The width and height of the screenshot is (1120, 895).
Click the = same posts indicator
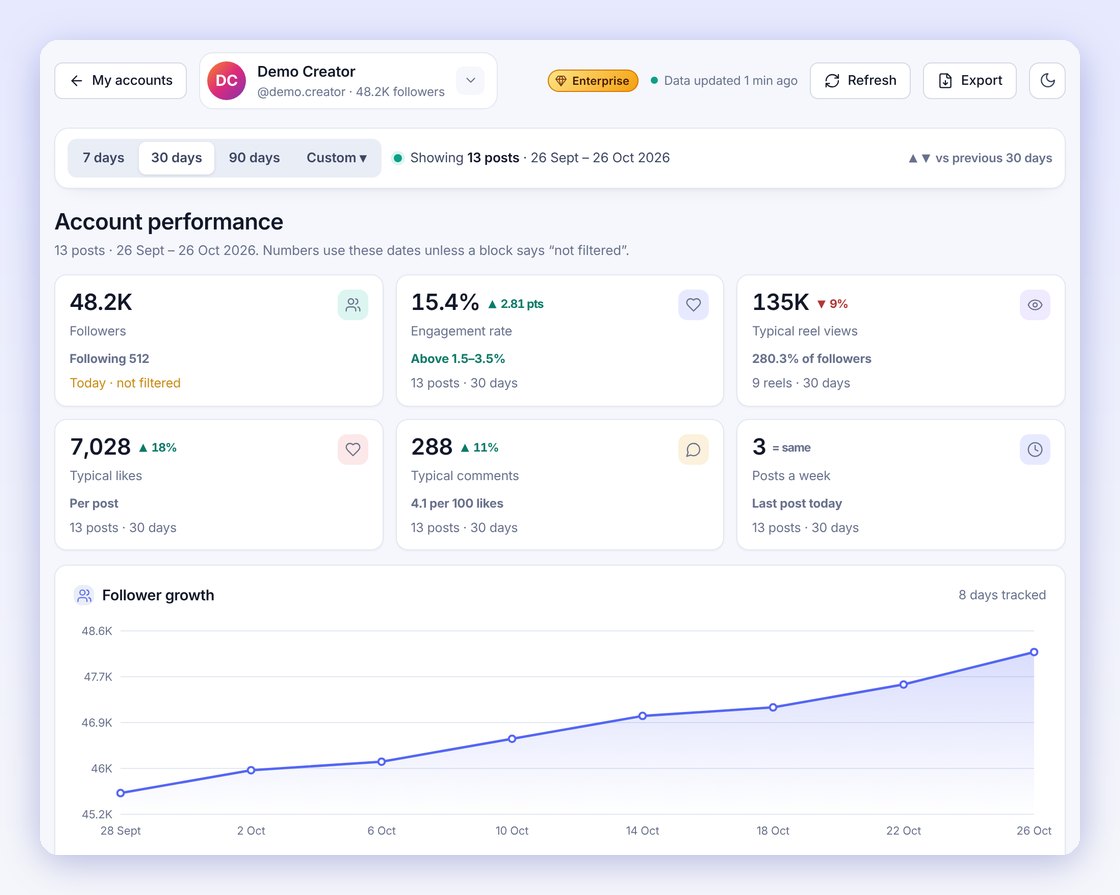tap(791, 448)
